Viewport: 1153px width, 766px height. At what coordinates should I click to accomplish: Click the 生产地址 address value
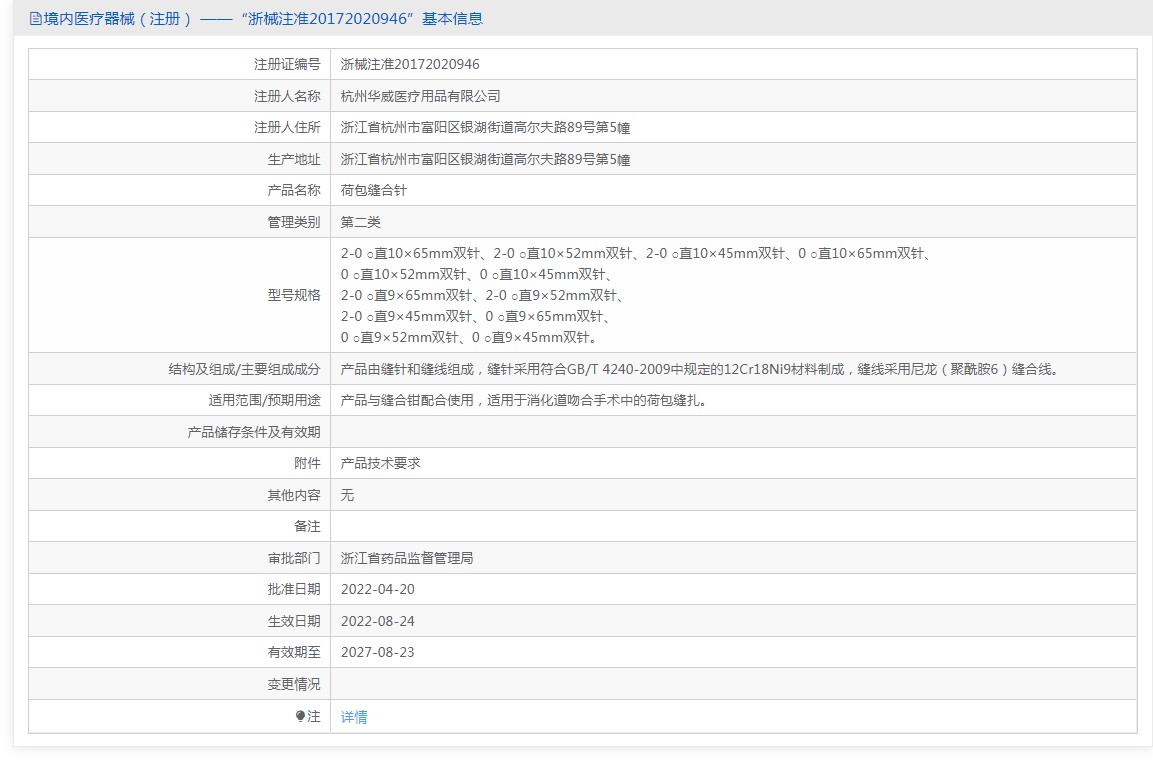485,160
